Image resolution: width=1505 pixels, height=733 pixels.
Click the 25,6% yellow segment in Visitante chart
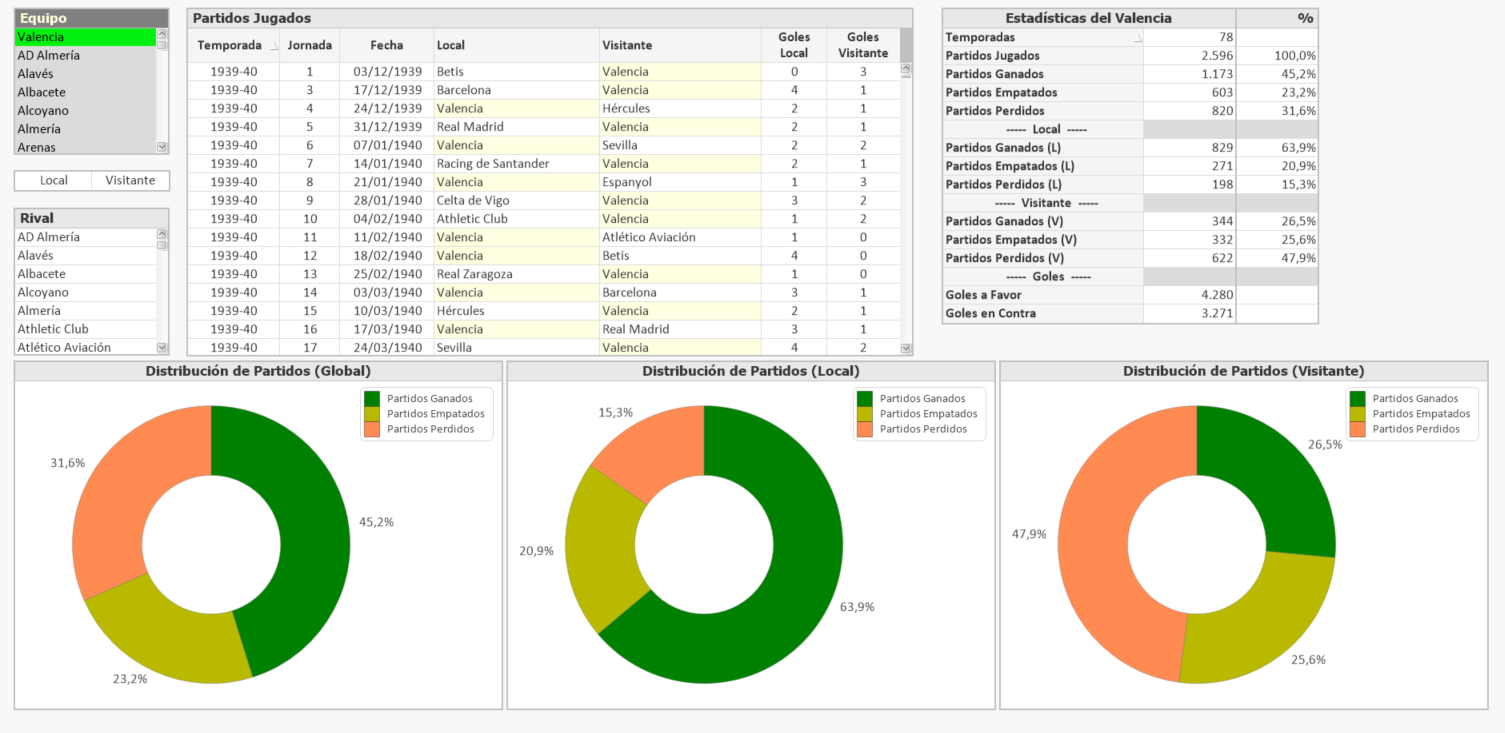tap(1265, 620)
